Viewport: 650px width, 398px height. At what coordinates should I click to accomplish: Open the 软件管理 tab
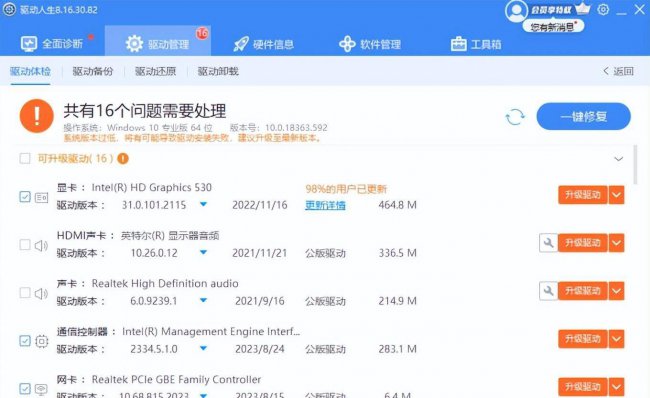coord(370,44)
